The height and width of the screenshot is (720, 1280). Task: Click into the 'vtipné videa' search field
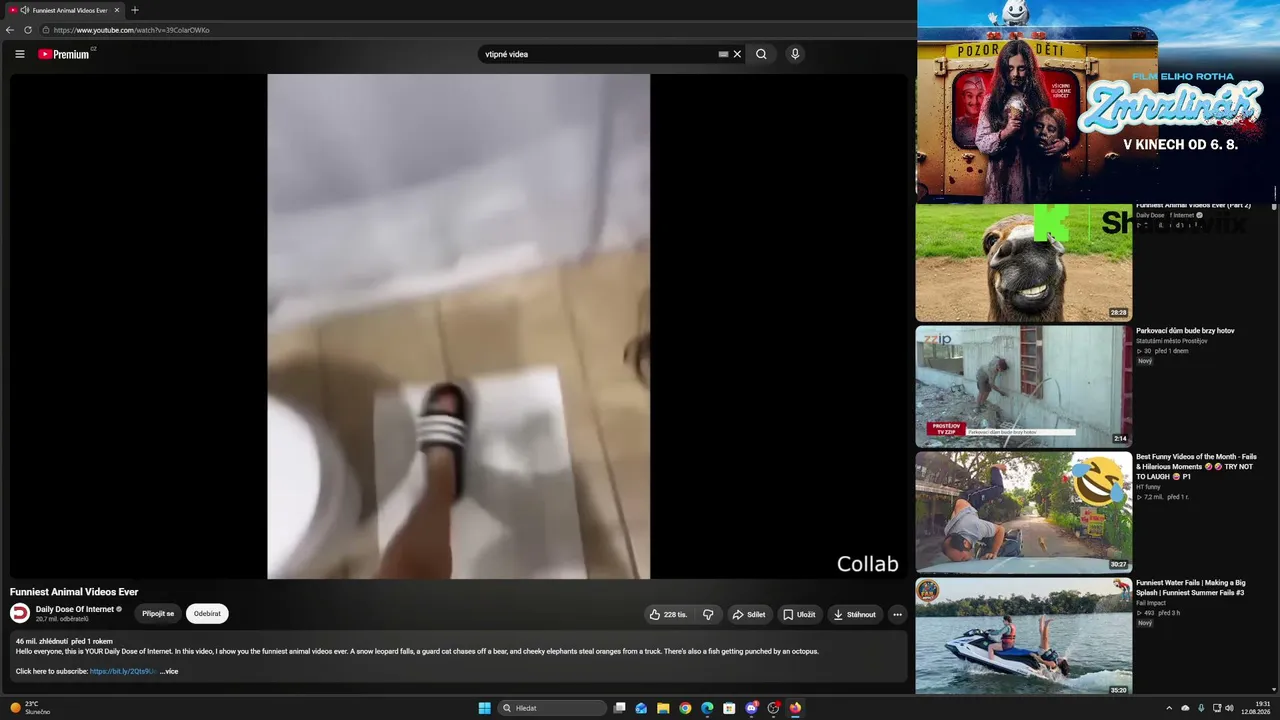598,54
